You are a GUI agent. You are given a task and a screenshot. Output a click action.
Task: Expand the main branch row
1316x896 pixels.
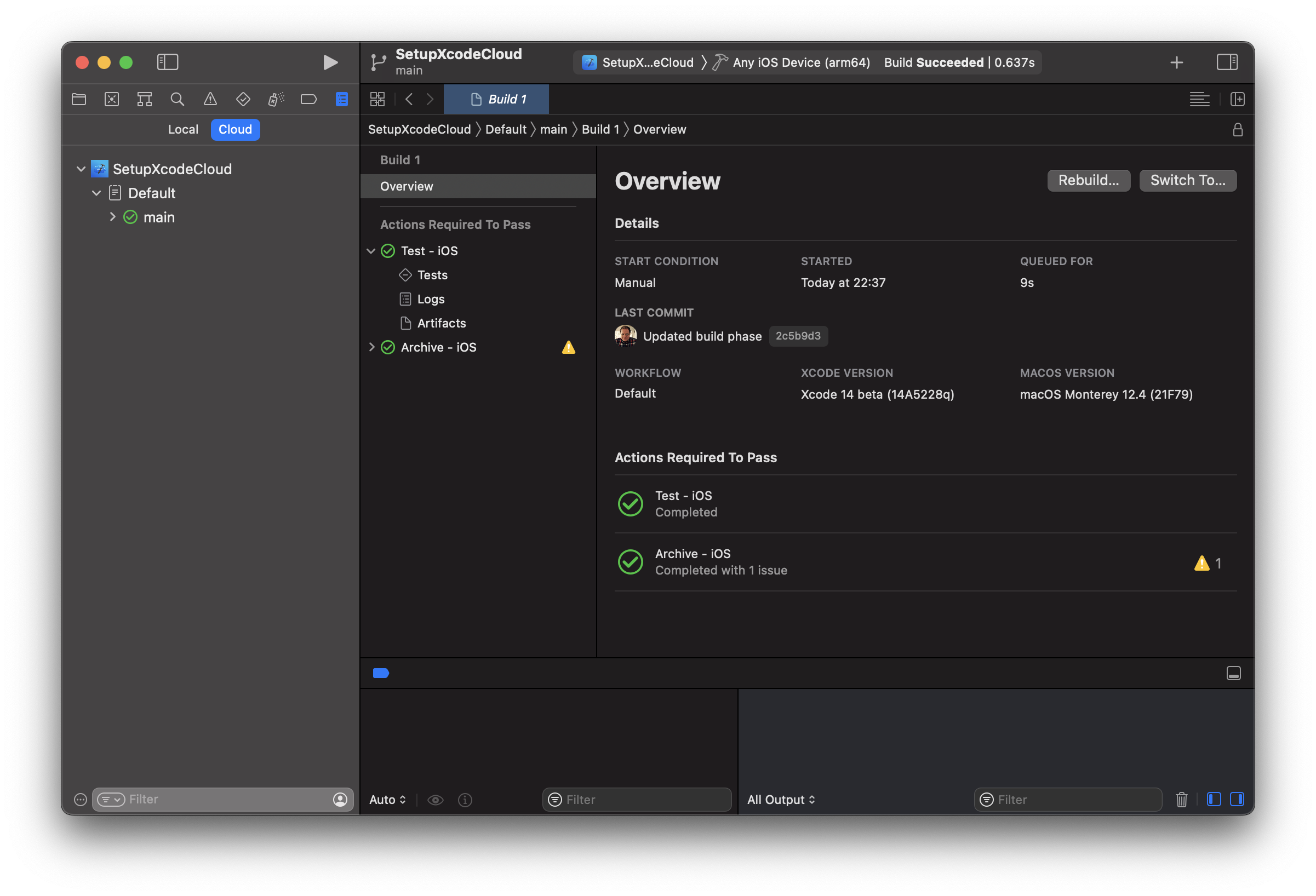[x=112, y=217]
